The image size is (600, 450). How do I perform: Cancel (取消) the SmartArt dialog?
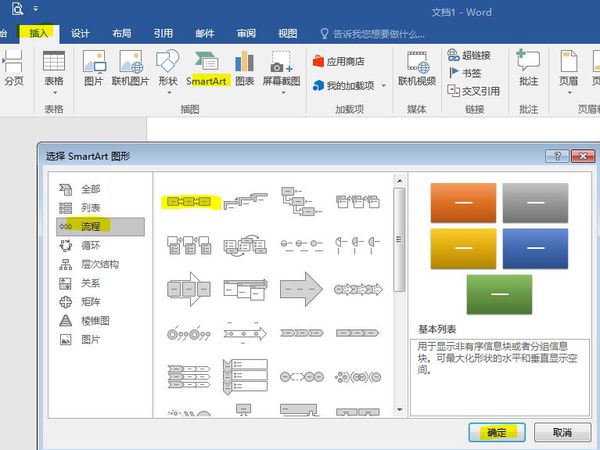pyautogui.click(x=562, y=432)
